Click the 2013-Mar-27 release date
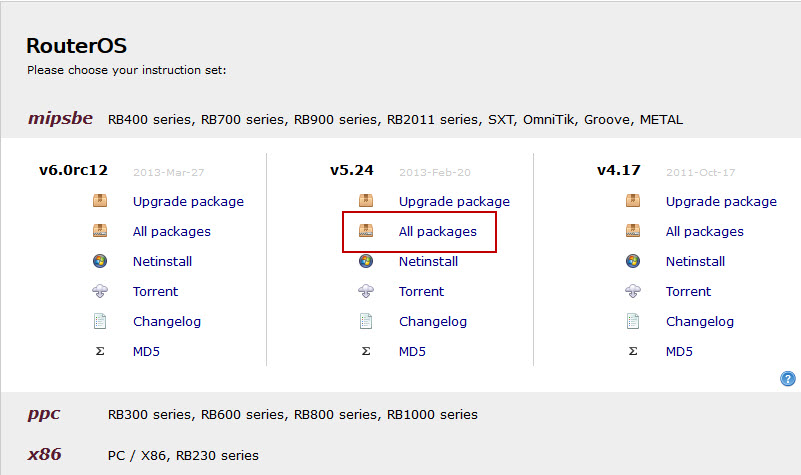Image resolution: width=801 pixels, height=475 pixels. tap(169, 173)
